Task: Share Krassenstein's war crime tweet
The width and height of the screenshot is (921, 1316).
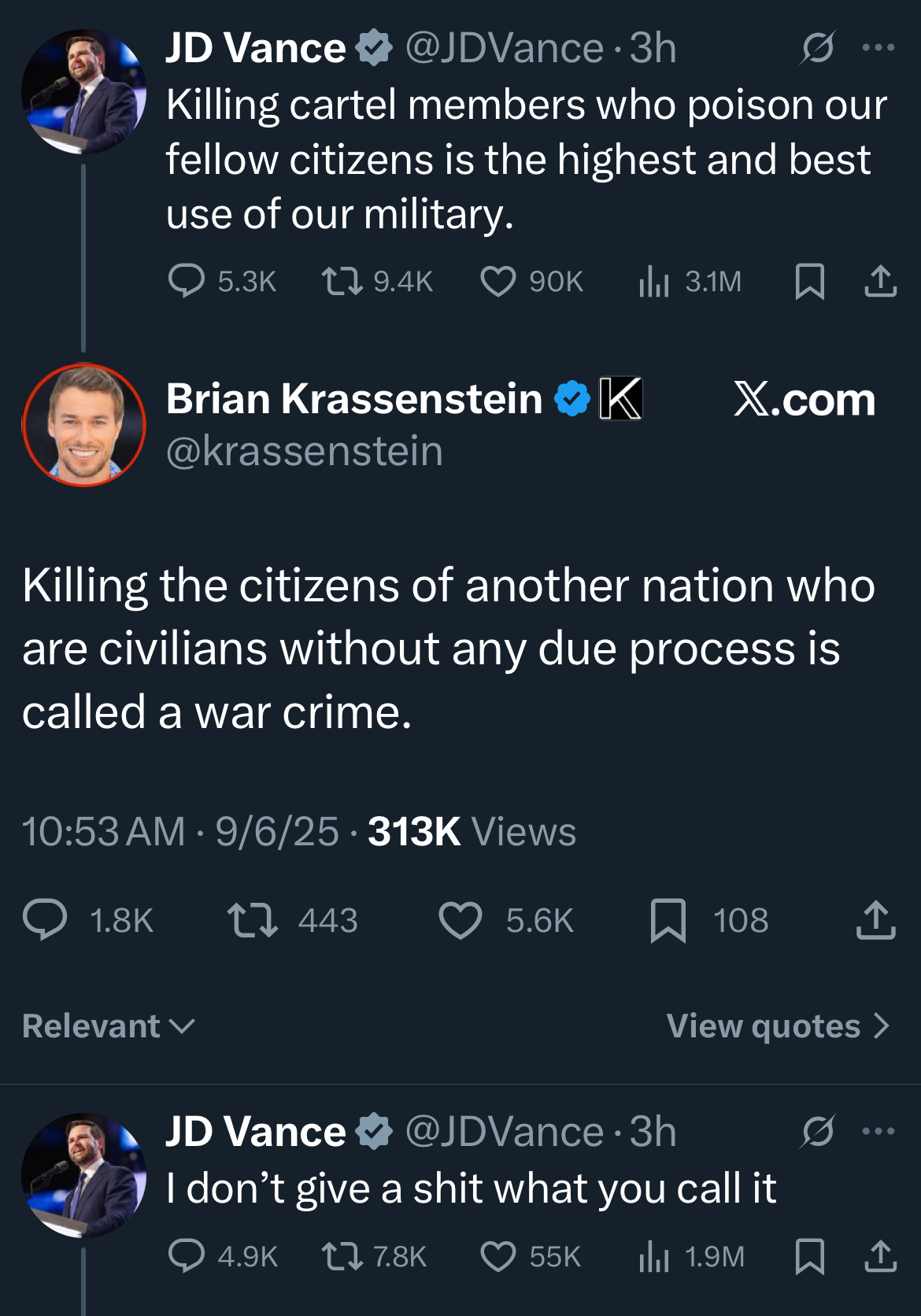Action: 875,920
